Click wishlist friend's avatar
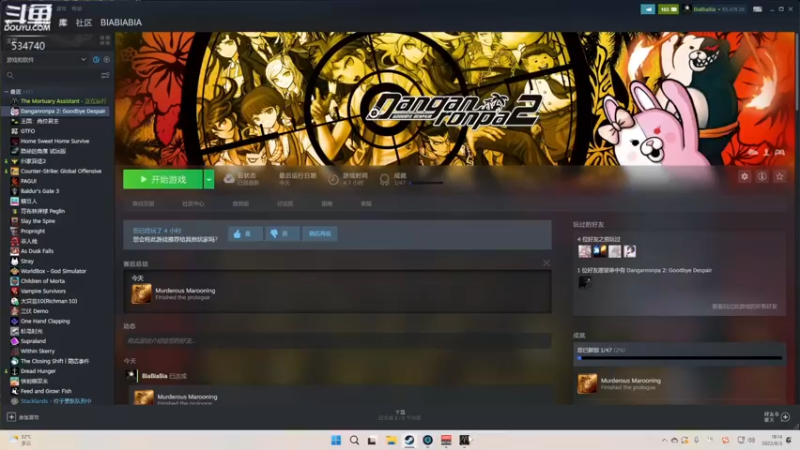The height and width of the screenshot is (450, 800). click(x=585, y=282)
